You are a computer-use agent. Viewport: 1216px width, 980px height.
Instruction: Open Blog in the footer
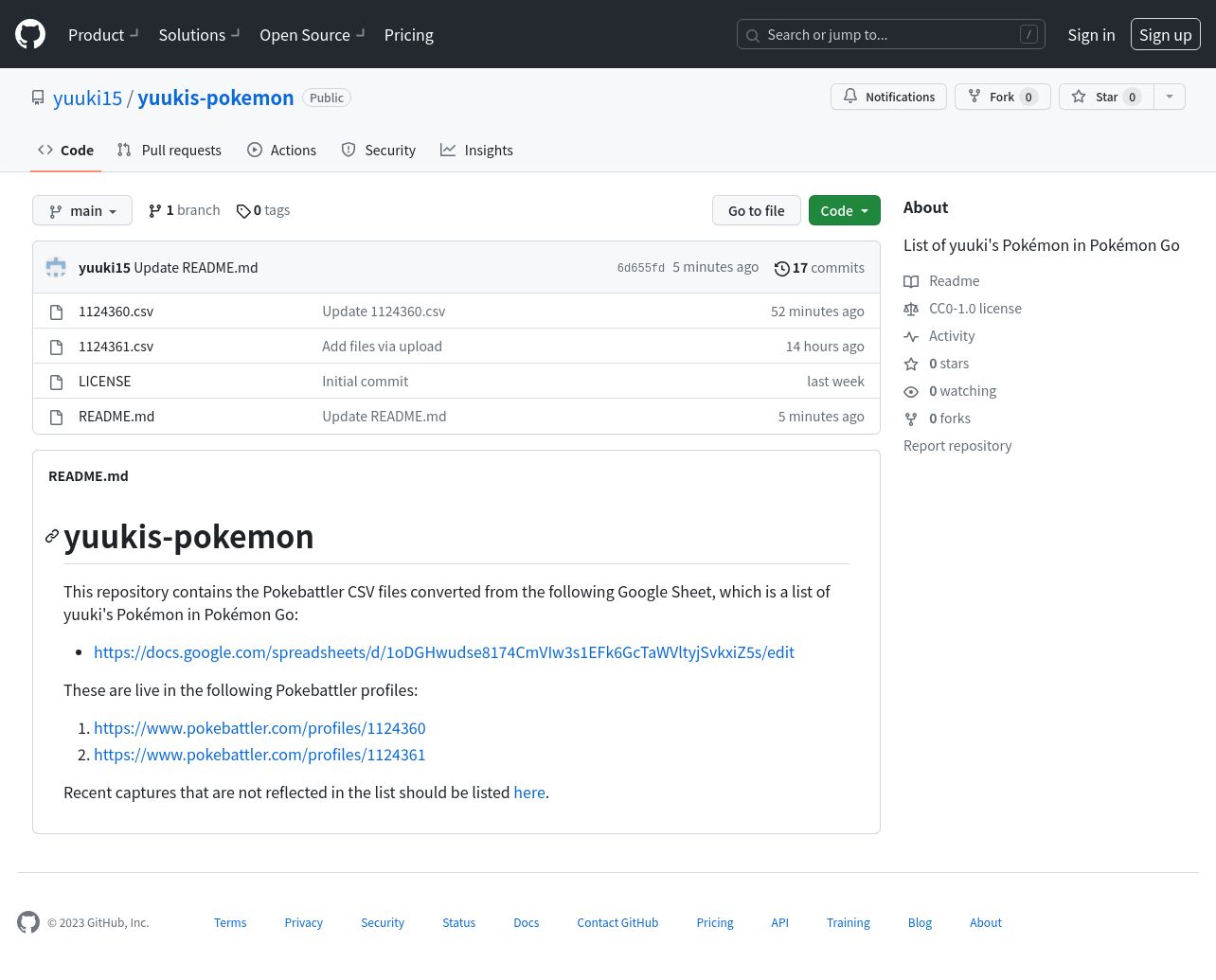tap(920, 923)
